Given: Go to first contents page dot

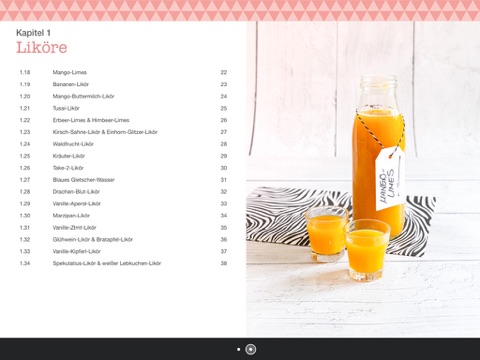Looking at the screenshot, I should tap(238, 349).
